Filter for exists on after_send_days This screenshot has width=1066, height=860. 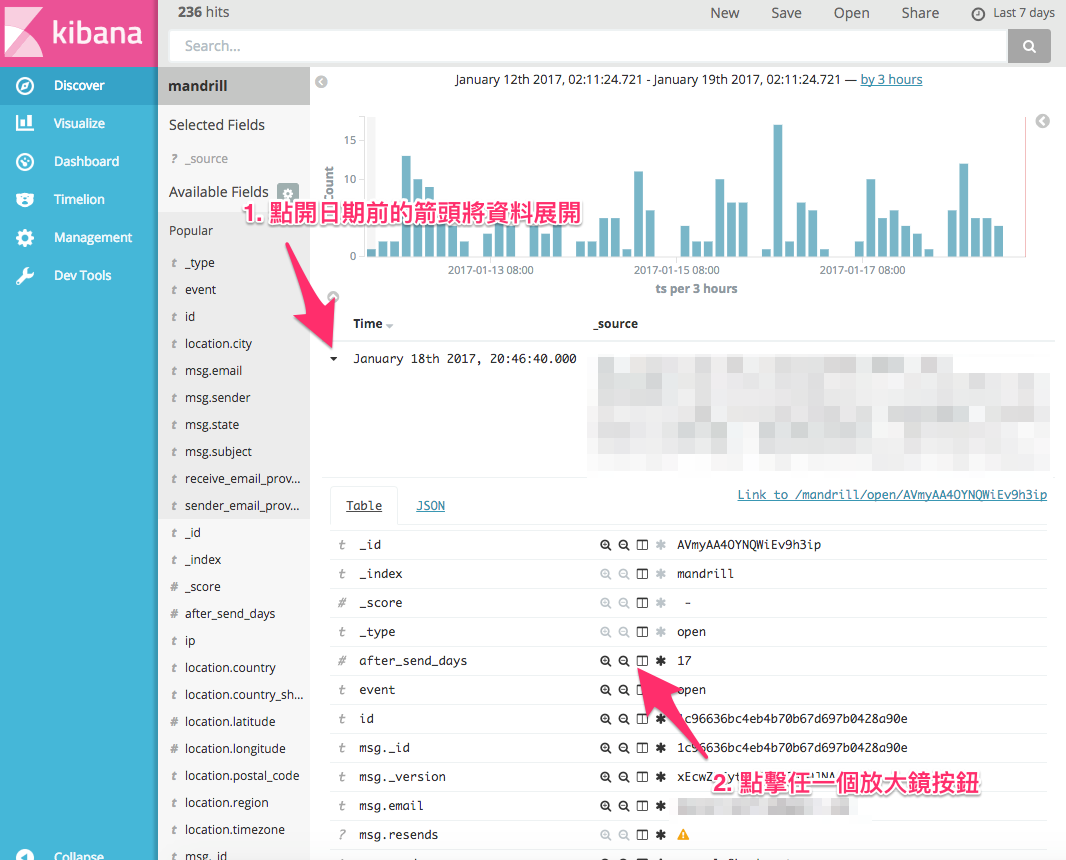click(x=660, y=661)
